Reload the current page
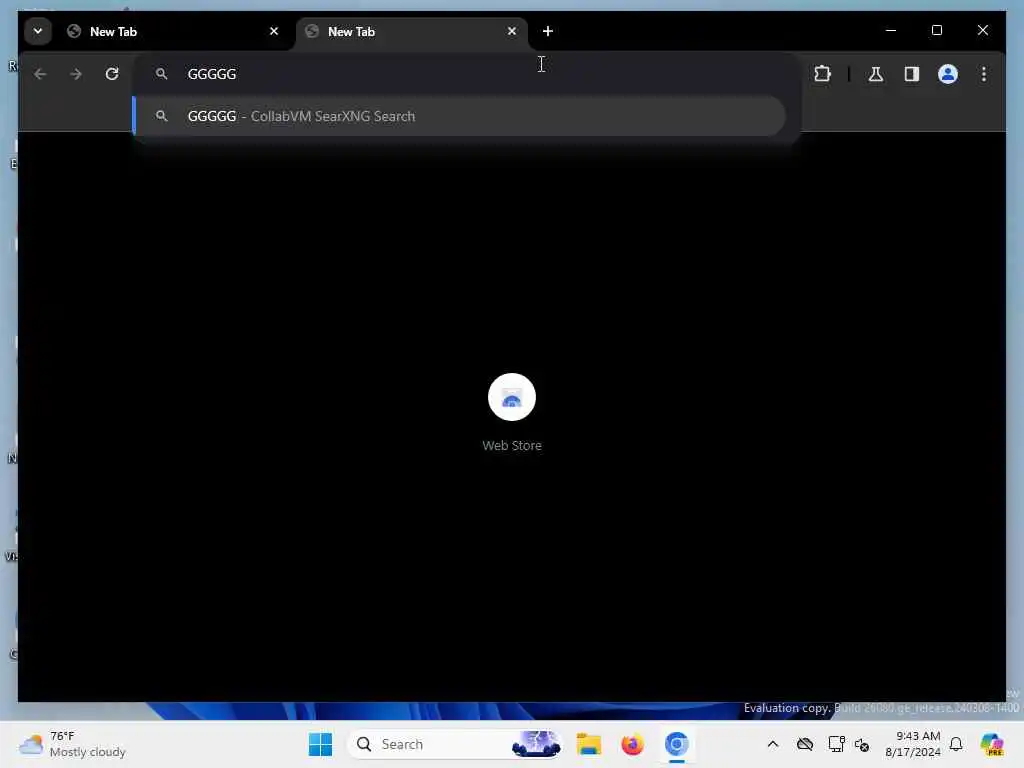This screenshot has height=768, width=1024. pos(112,74)
